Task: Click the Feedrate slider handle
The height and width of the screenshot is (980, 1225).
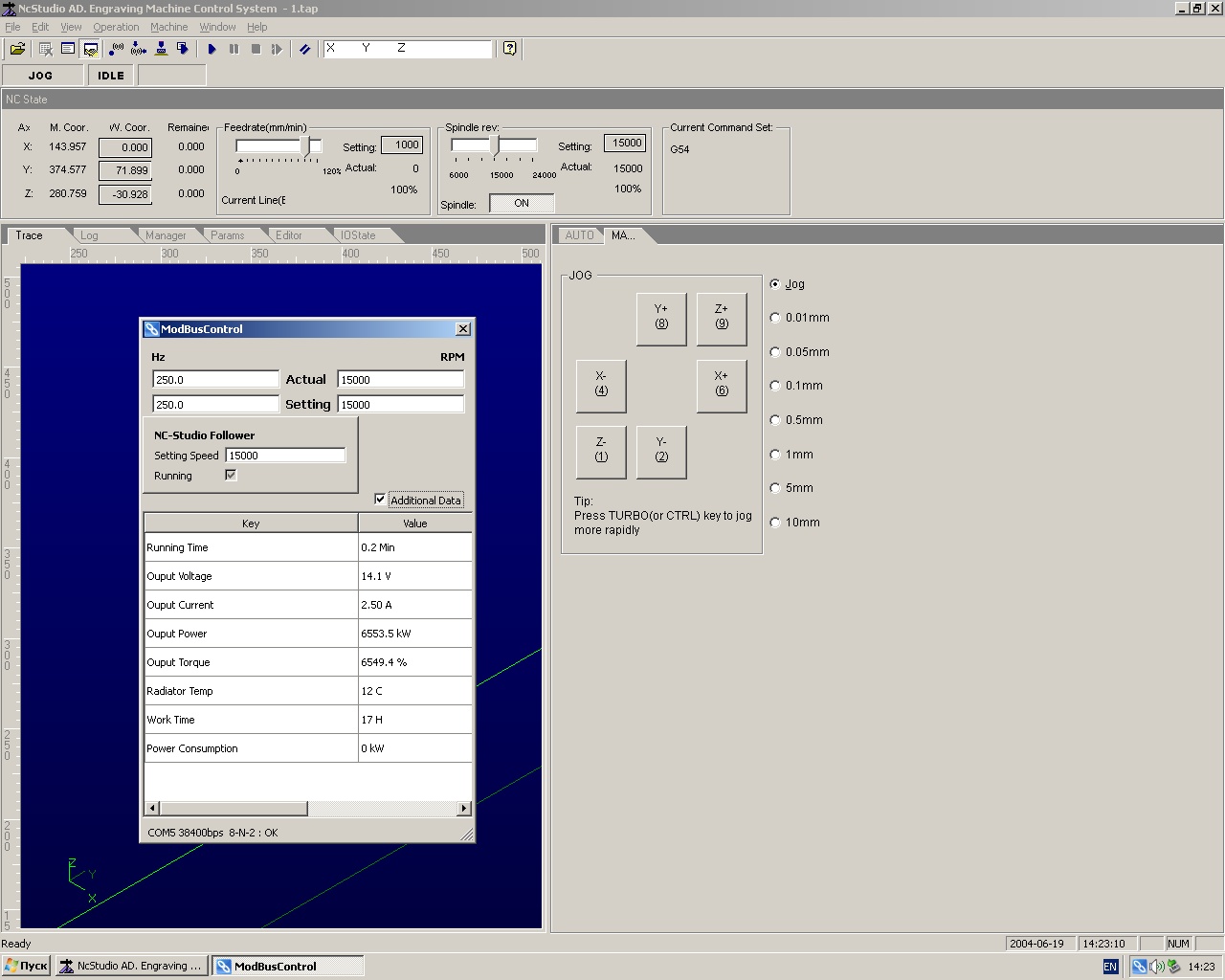Action: coord(305,145)
